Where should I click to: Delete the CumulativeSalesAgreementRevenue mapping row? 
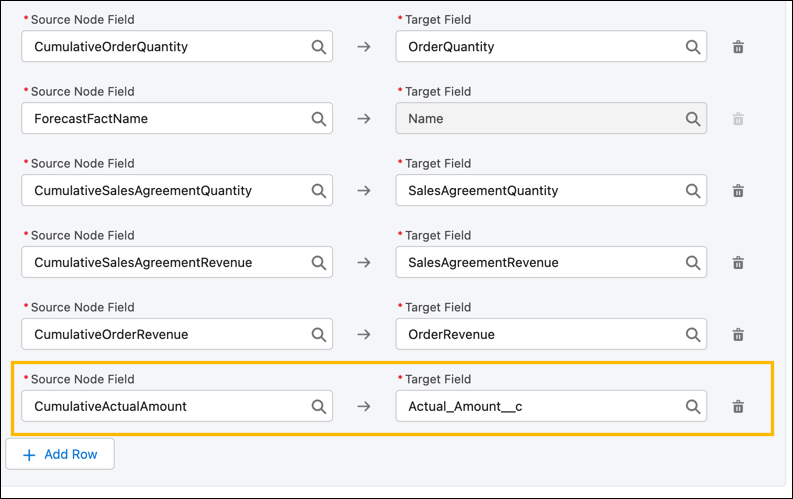[738, 263]
